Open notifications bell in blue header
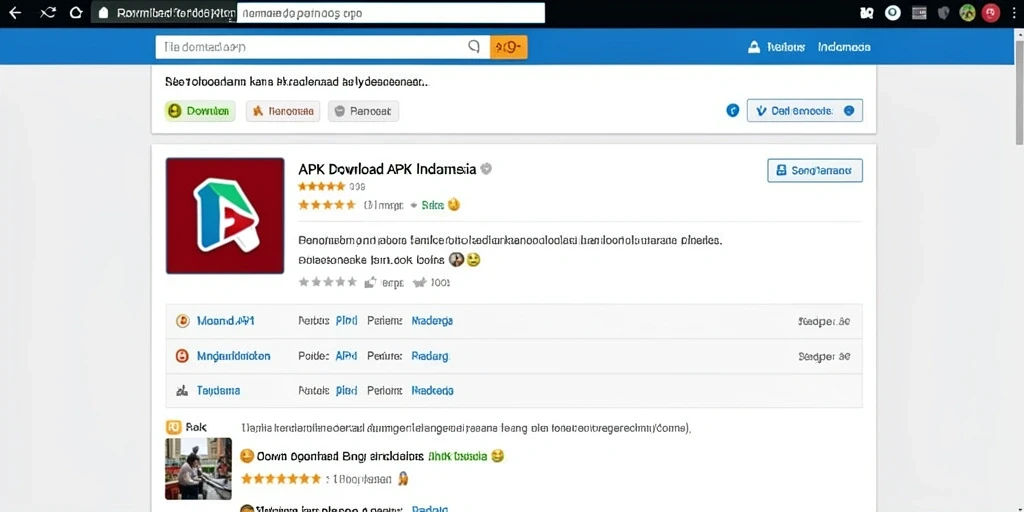This screenshot has width=1024, height=512. (x=754, y=47)
